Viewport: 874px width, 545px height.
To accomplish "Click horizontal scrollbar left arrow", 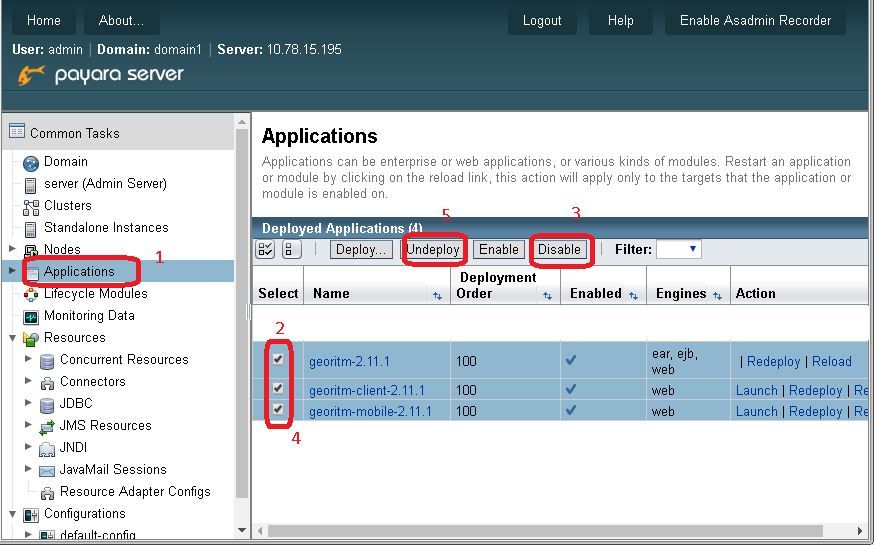I will coord(260,531).
